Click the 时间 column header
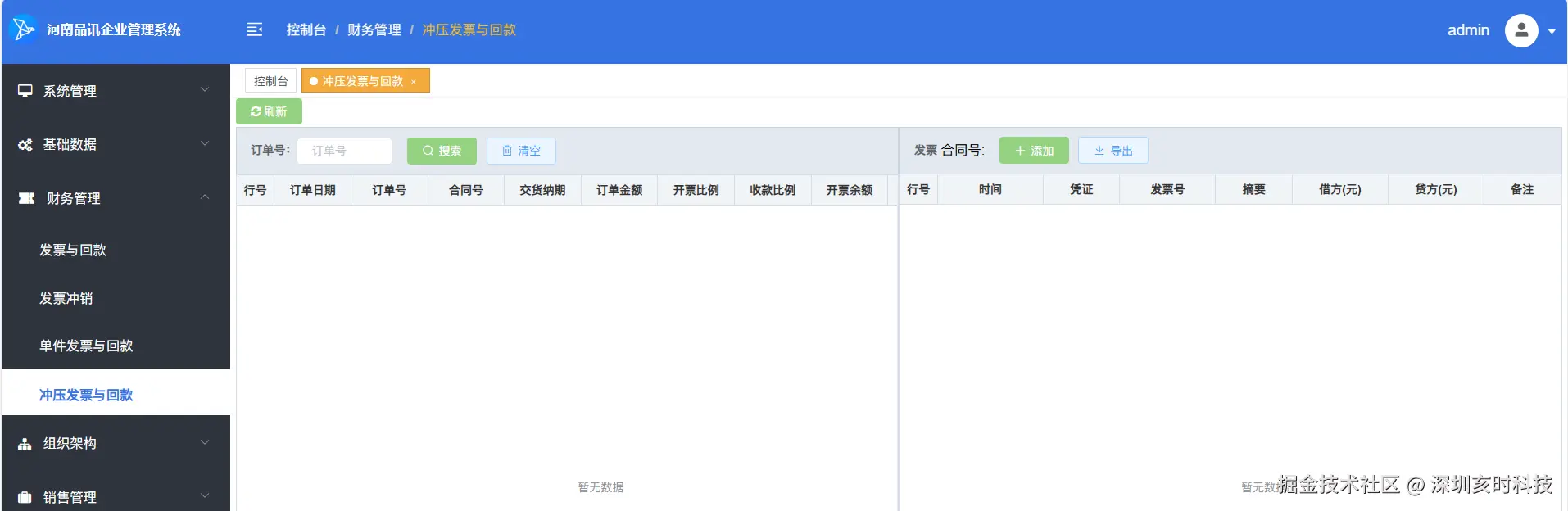 [990, 189]
